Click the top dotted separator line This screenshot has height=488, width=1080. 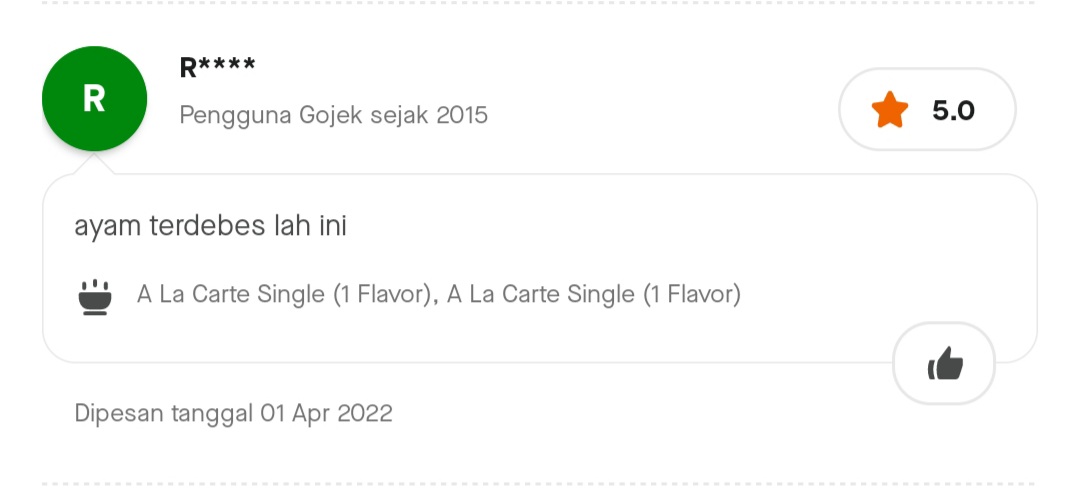(x=540, y=3)
